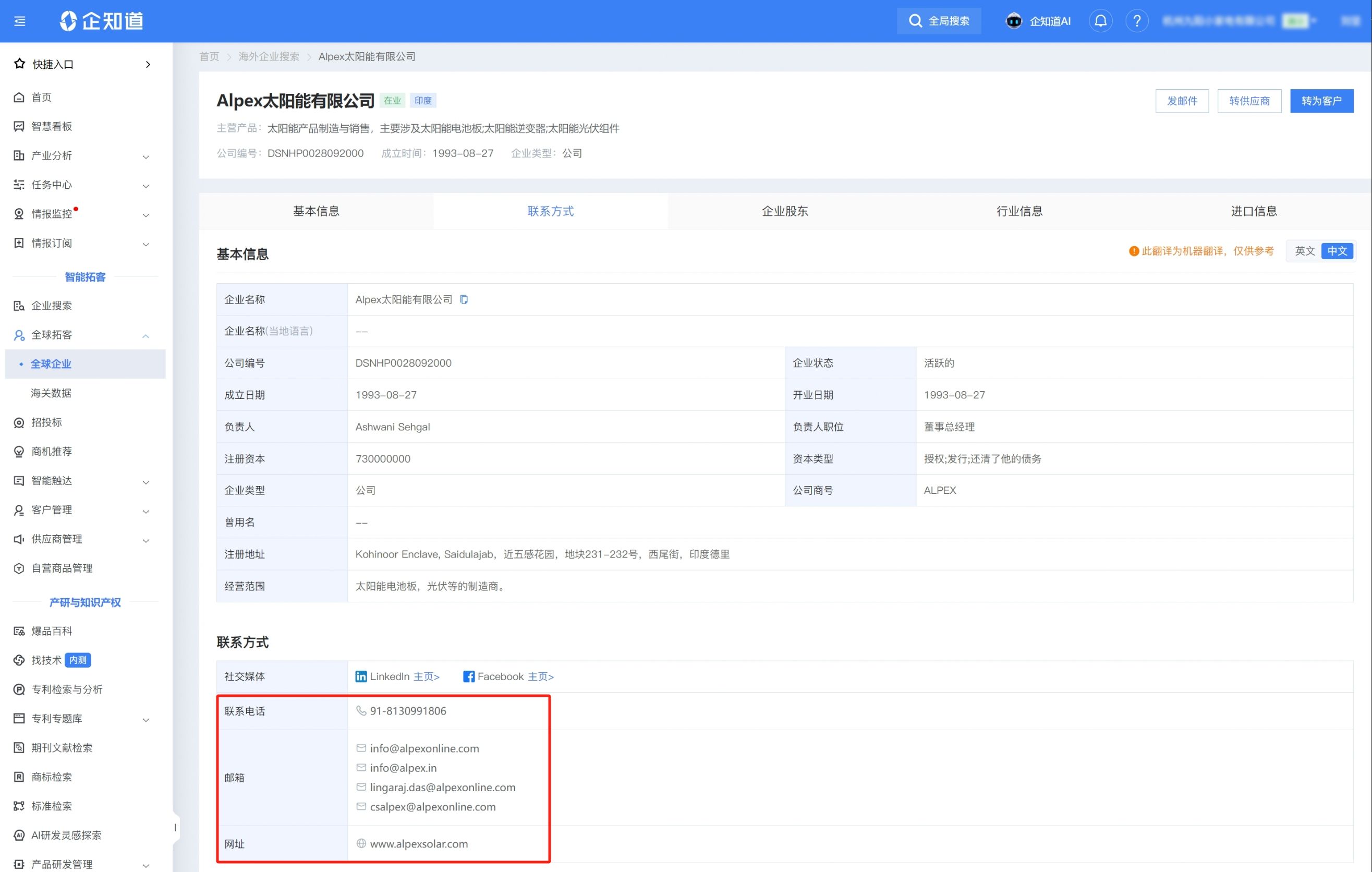Click 转供应商 button
Screen dimensions: 1372x872
click(x=1249, y=101)
